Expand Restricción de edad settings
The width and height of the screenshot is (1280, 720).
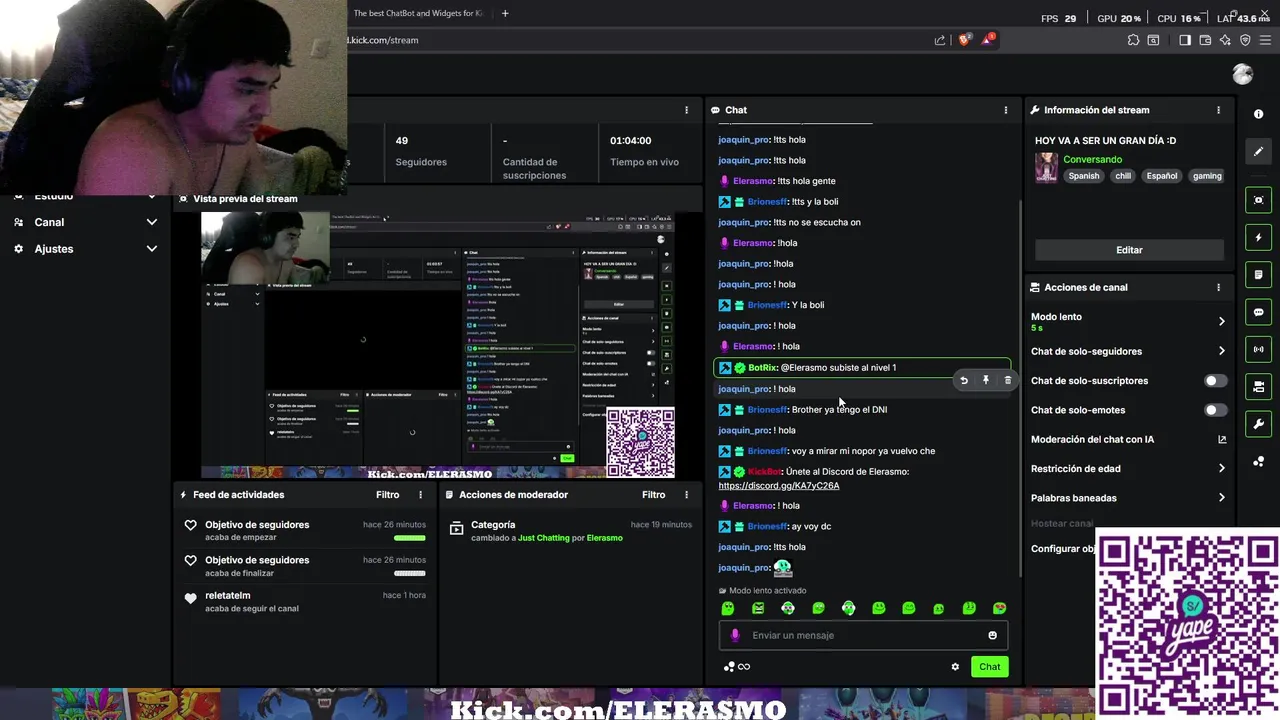click(x=1221, y=468)
